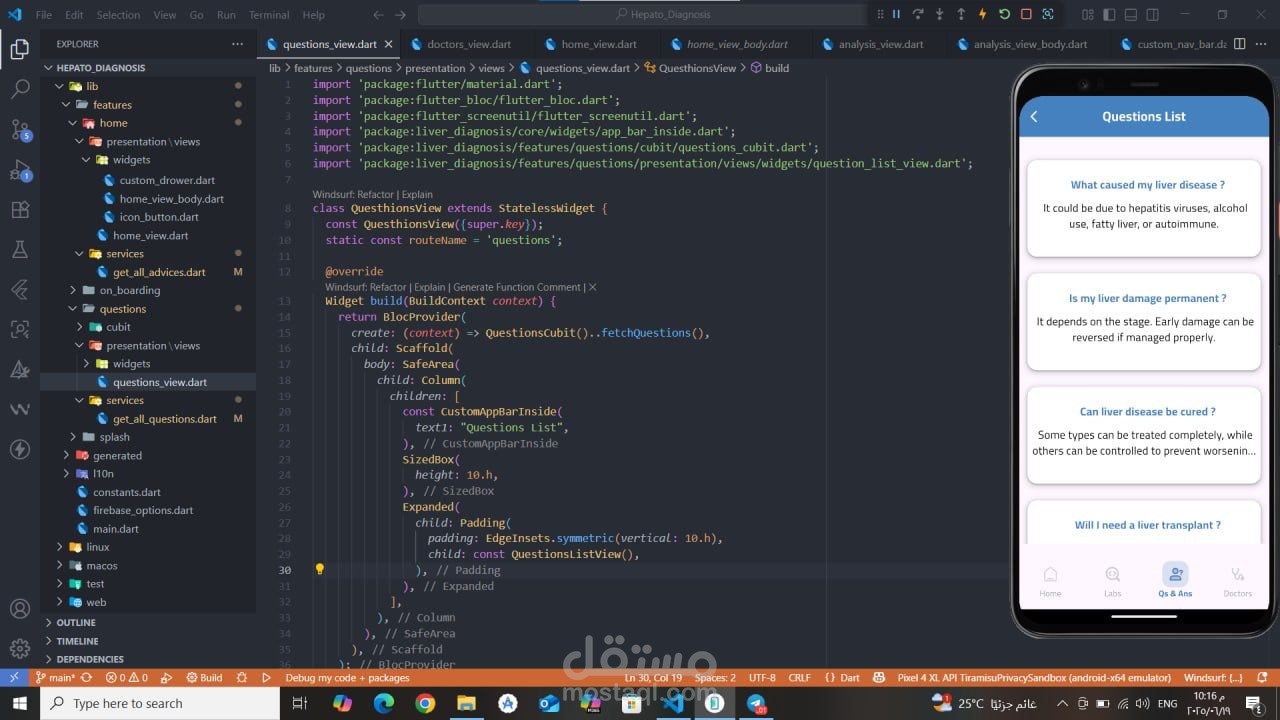Tap back arrow in emulator Questions List
The width and height of the screenshot is (1280, 720).
tap(1034, 116)
